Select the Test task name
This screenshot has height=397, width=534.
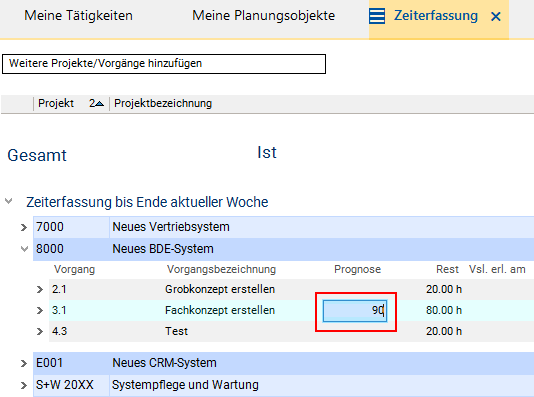[x=176, y=331]
